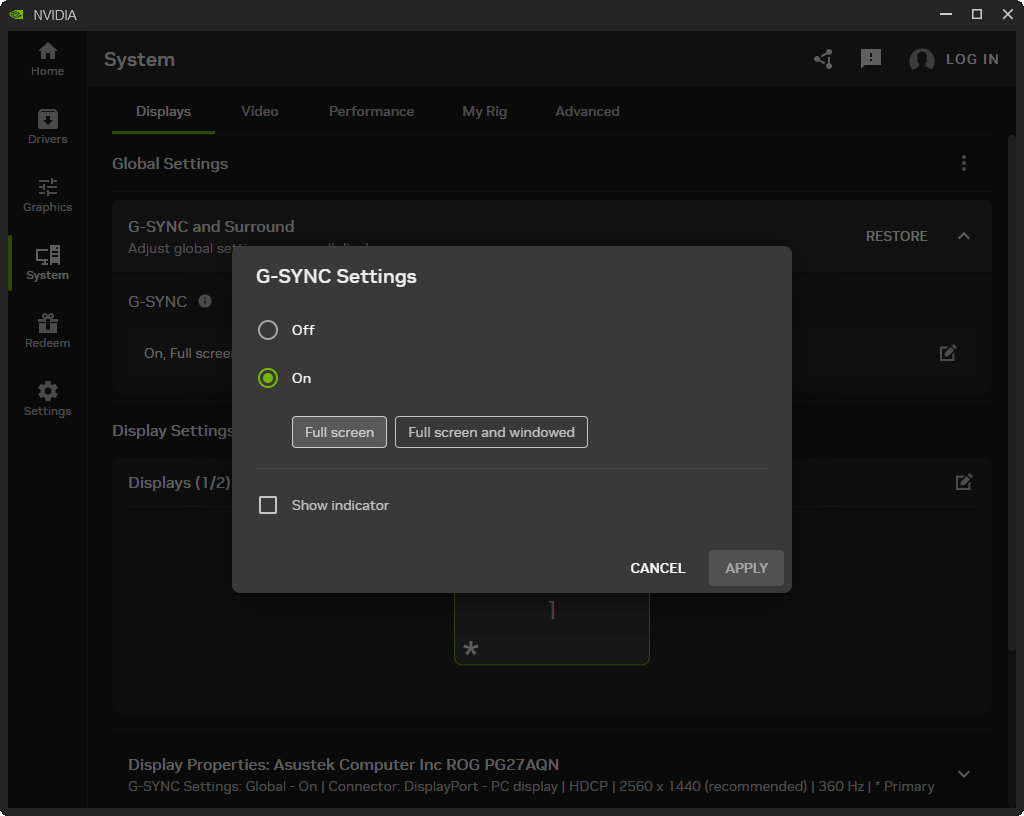Click the edit icon for G-SYNC setting

click(948, 353)
